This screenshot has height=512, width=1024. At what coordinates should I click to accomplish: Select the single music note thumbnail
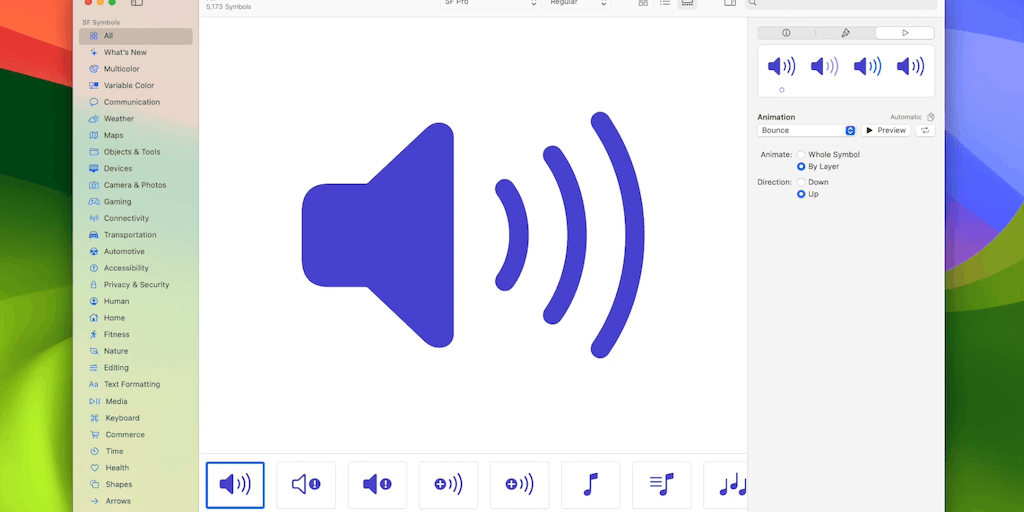(590, 485)
